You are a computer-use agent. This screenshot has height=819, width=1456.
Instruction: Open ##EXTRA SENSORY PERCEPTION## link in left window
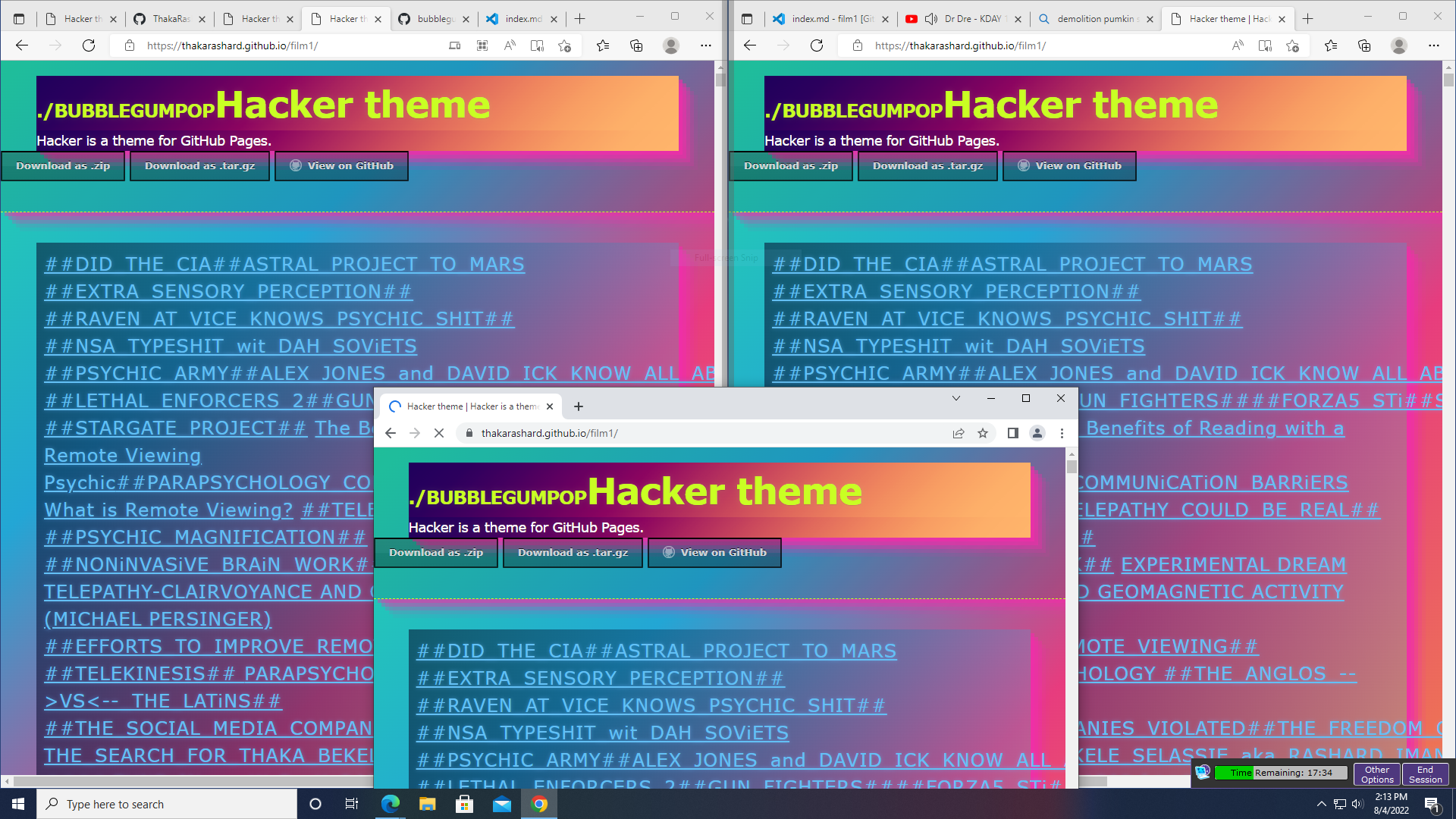[x=228, y=292]
